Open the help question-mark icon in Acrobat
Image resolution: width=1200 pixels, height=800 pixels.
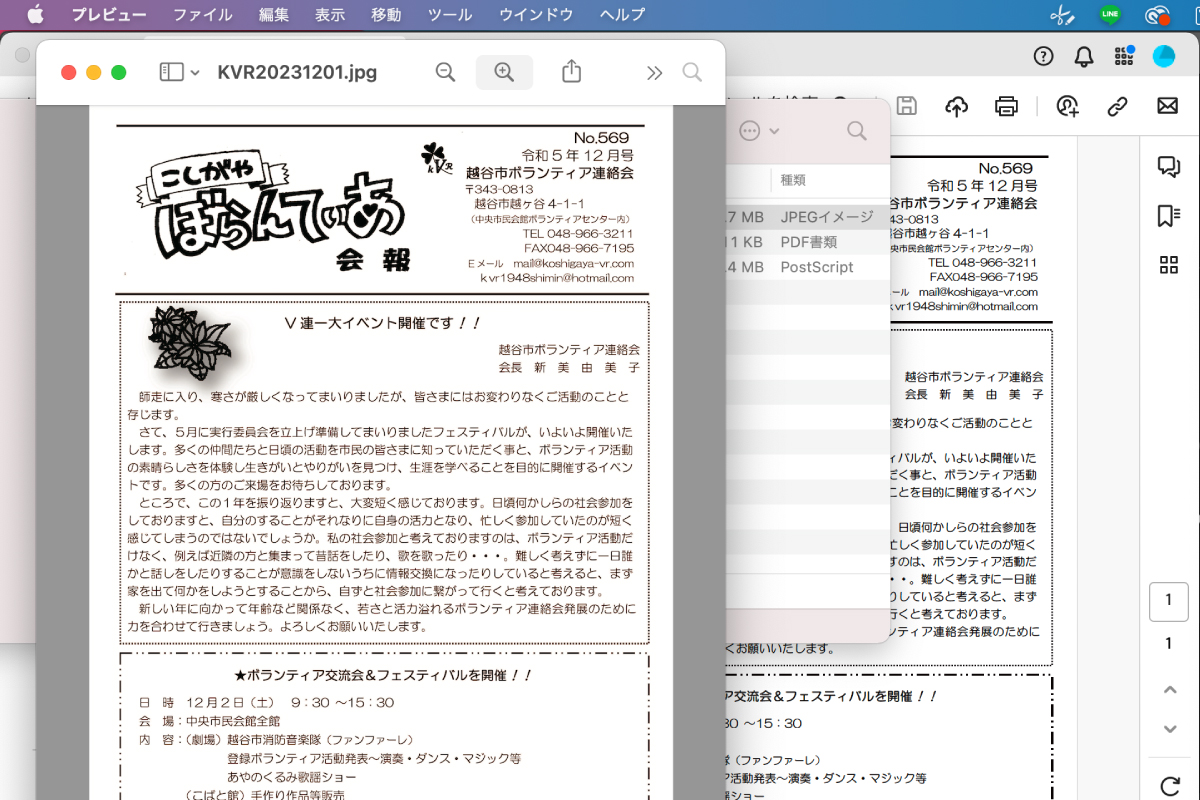pos(1043,56)
